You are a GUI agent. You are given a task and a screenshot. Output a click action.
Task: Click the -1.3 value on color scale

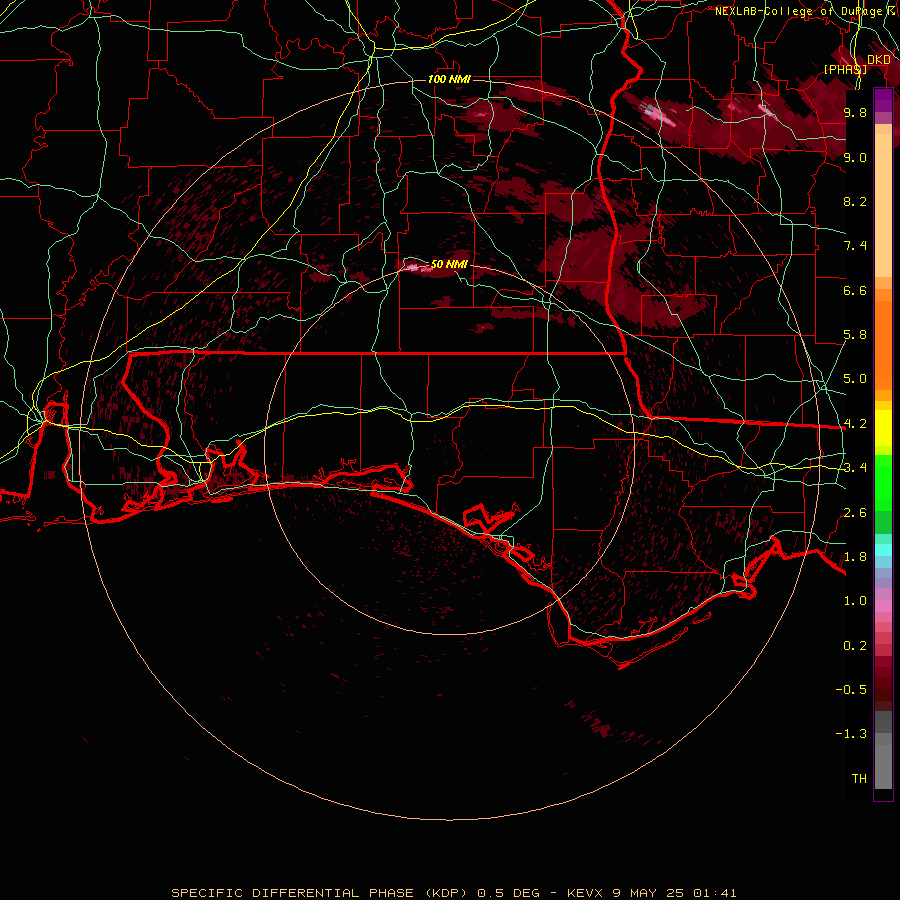click(x=851, y=734)
